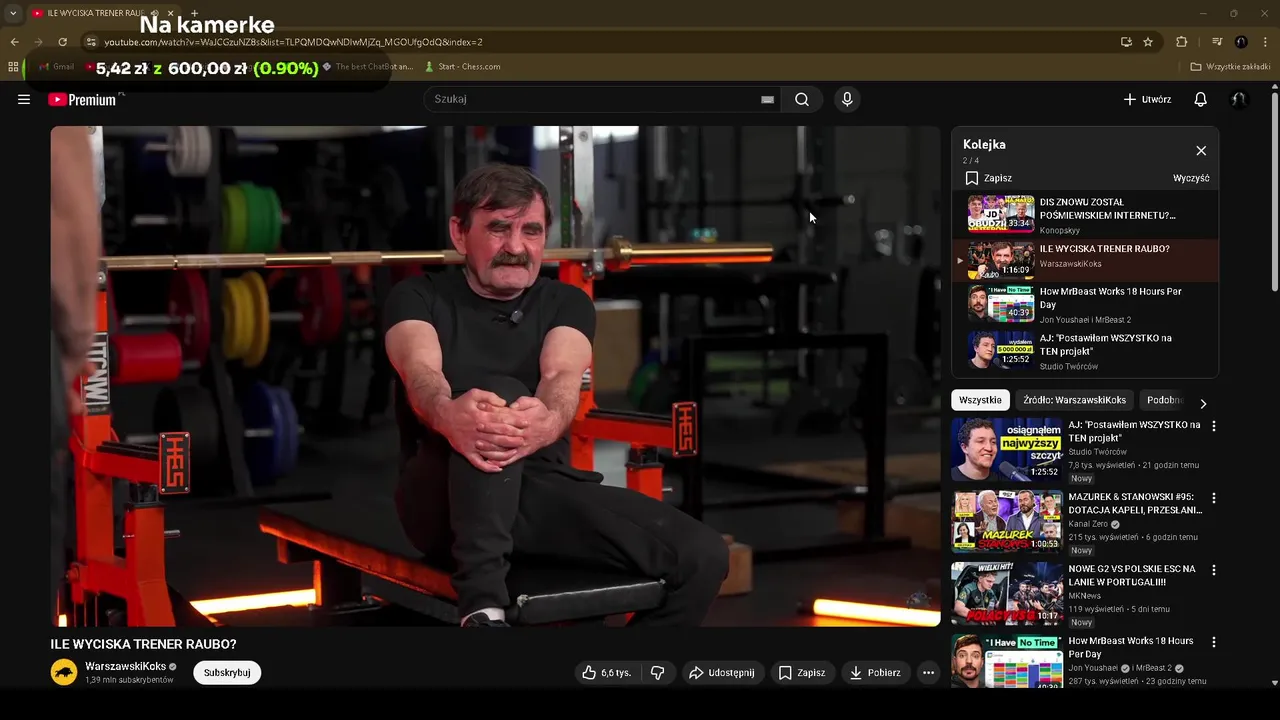Click the browser back arrow
1280x720 pixels.
[x=14, y=42]
